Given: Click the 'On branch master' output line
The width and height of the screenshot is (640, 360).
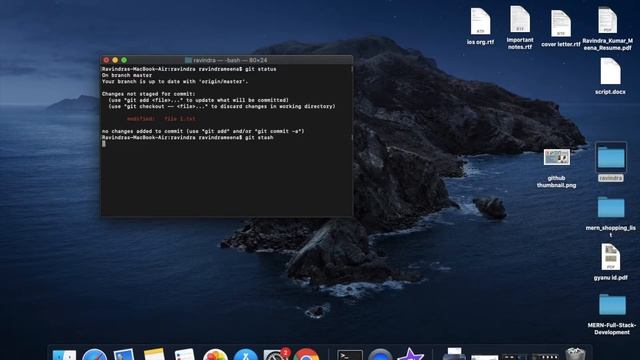Looking at the screenshot, I should 127,75.
